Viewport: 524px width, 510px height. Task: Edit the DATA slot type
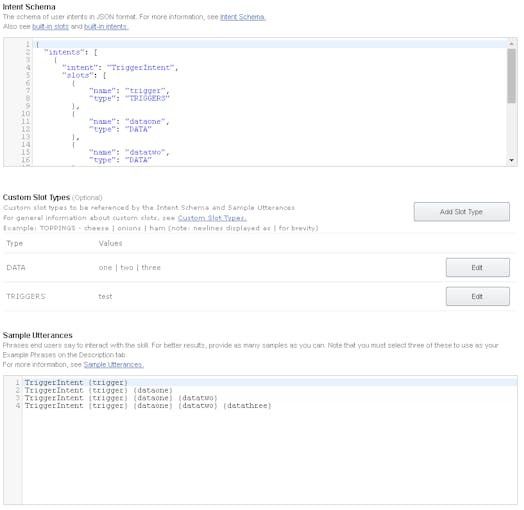(478, 267)
